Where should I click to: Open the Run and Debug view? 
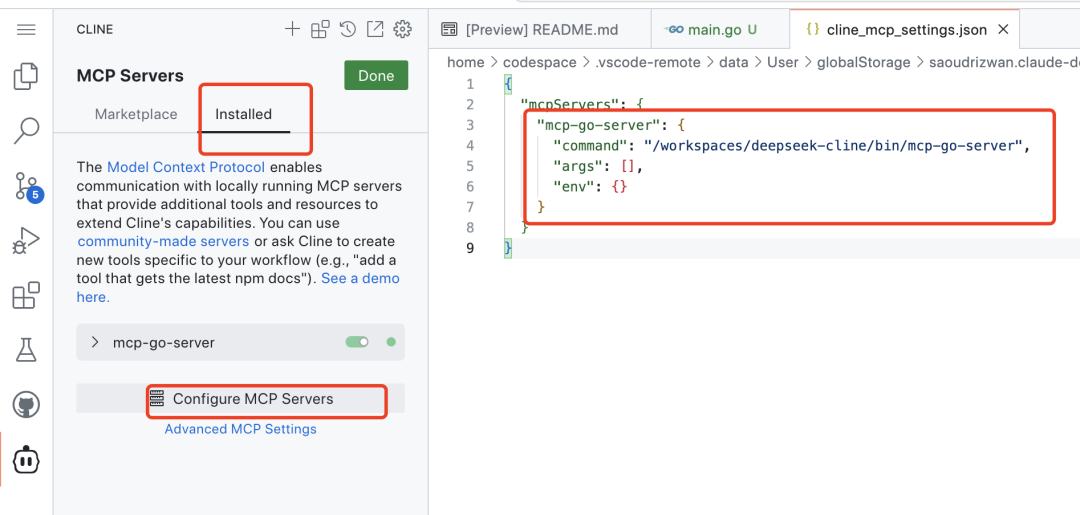26,241
